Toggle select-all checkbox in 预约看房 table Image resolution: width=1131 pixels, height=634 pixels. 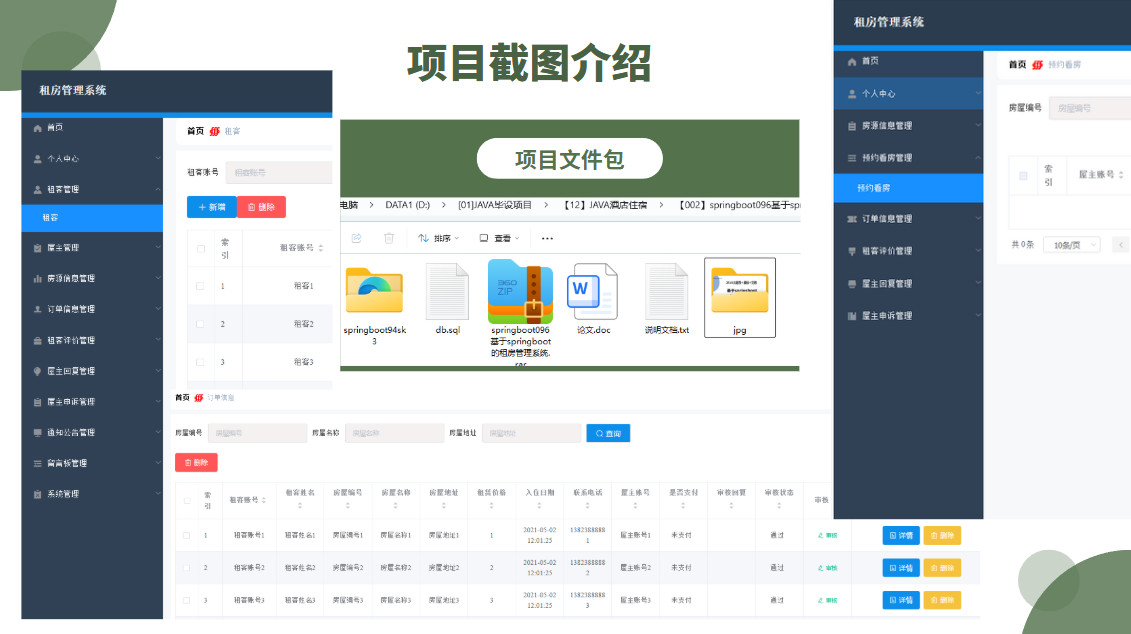(x=1023, y=175)
